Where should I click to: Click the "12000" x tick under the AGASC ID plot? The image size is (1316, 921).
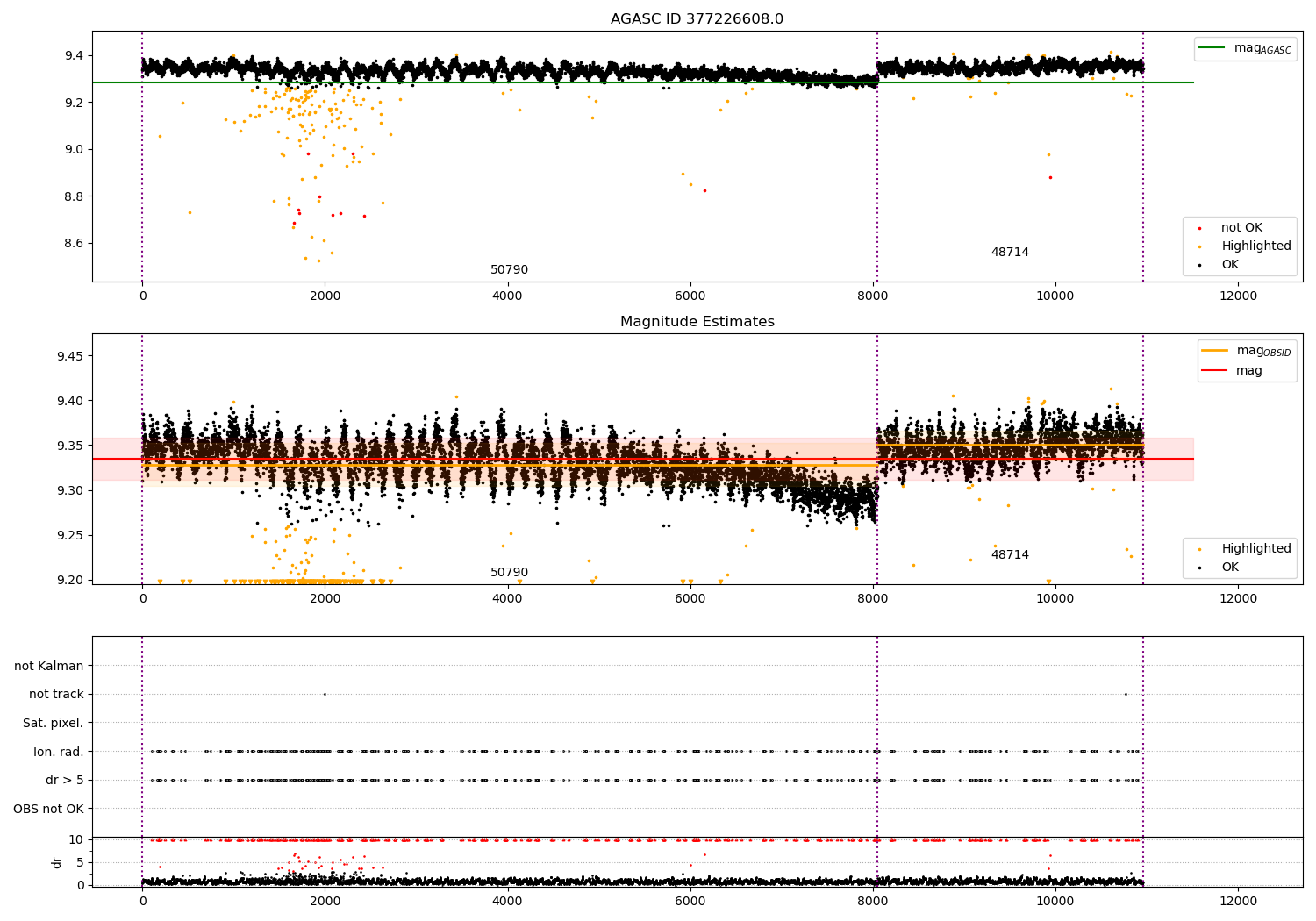click(x=1238, y=296)
